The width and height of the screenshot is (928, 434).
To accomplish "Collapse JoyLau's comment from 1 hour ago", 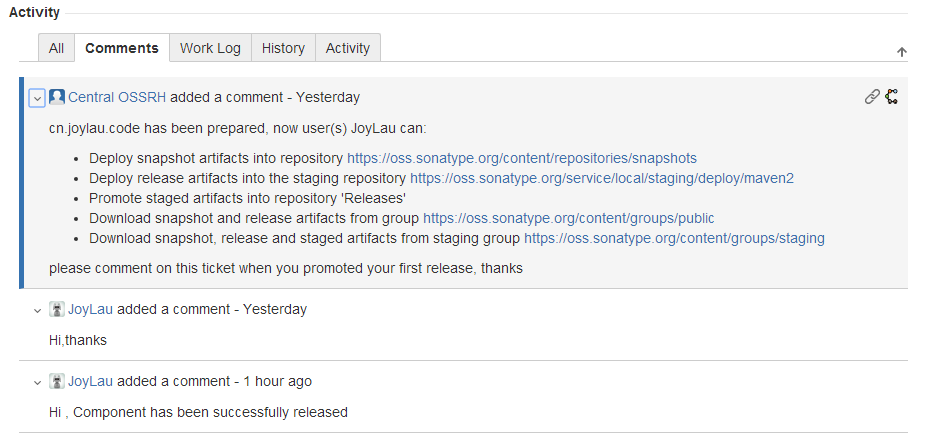I will point(37,382).
